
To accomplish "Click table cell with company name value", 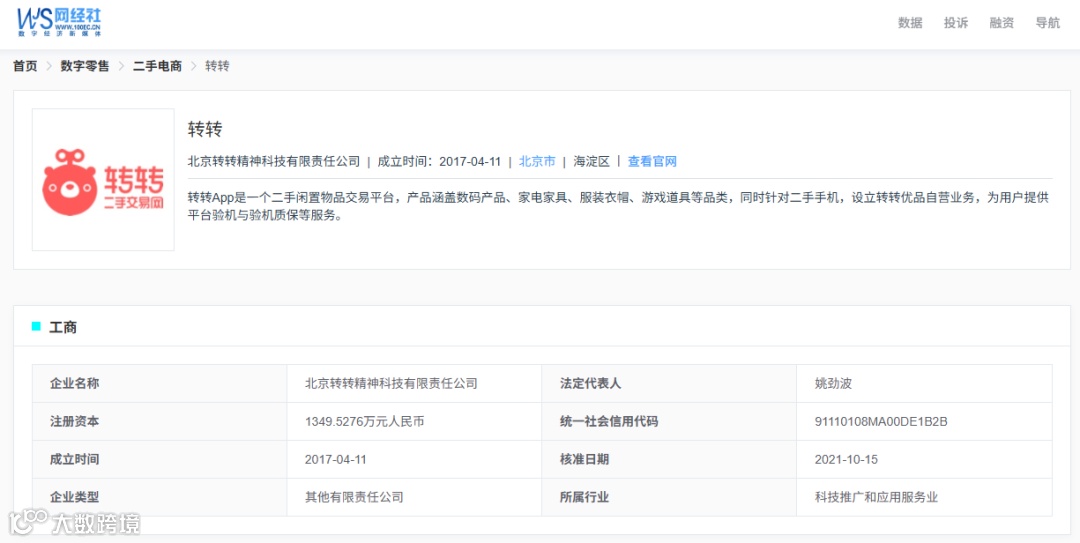I will 415,383.
